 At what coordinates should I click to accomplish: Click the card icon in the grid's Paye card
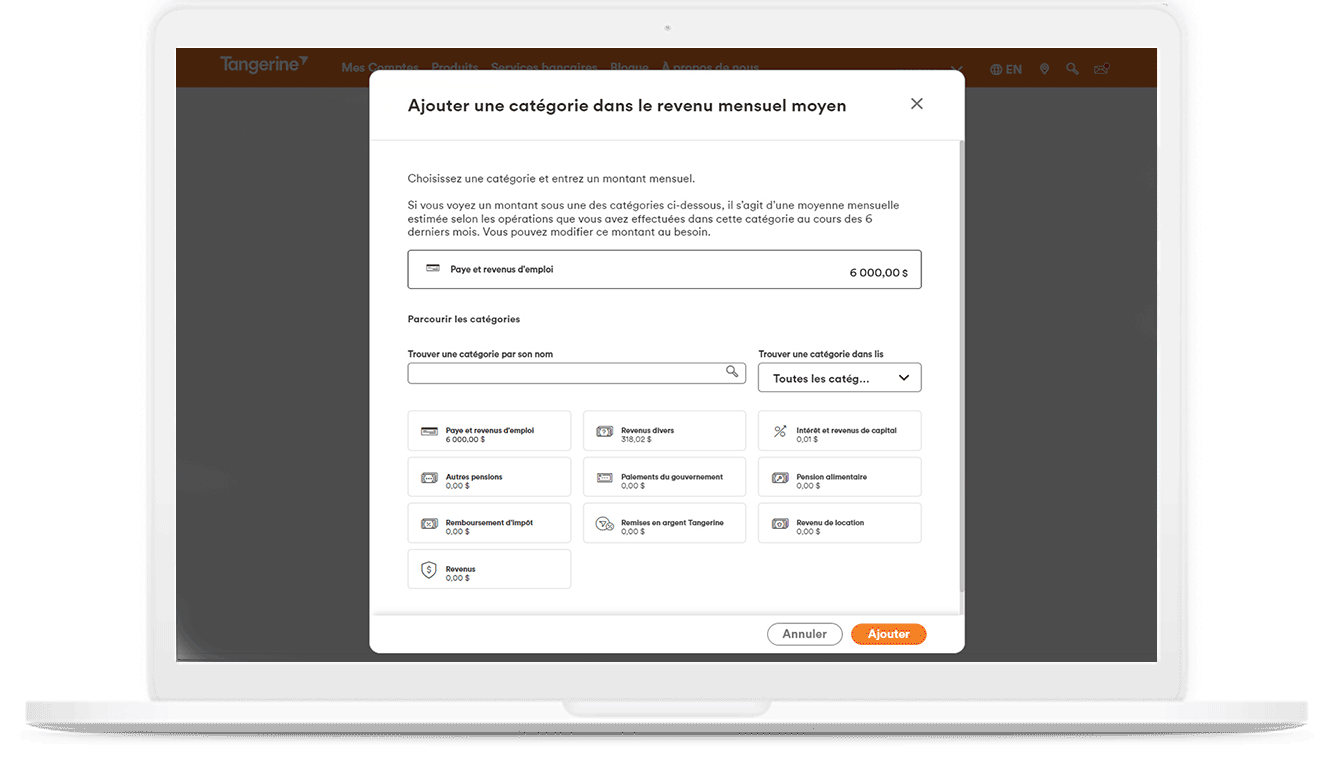429,432
